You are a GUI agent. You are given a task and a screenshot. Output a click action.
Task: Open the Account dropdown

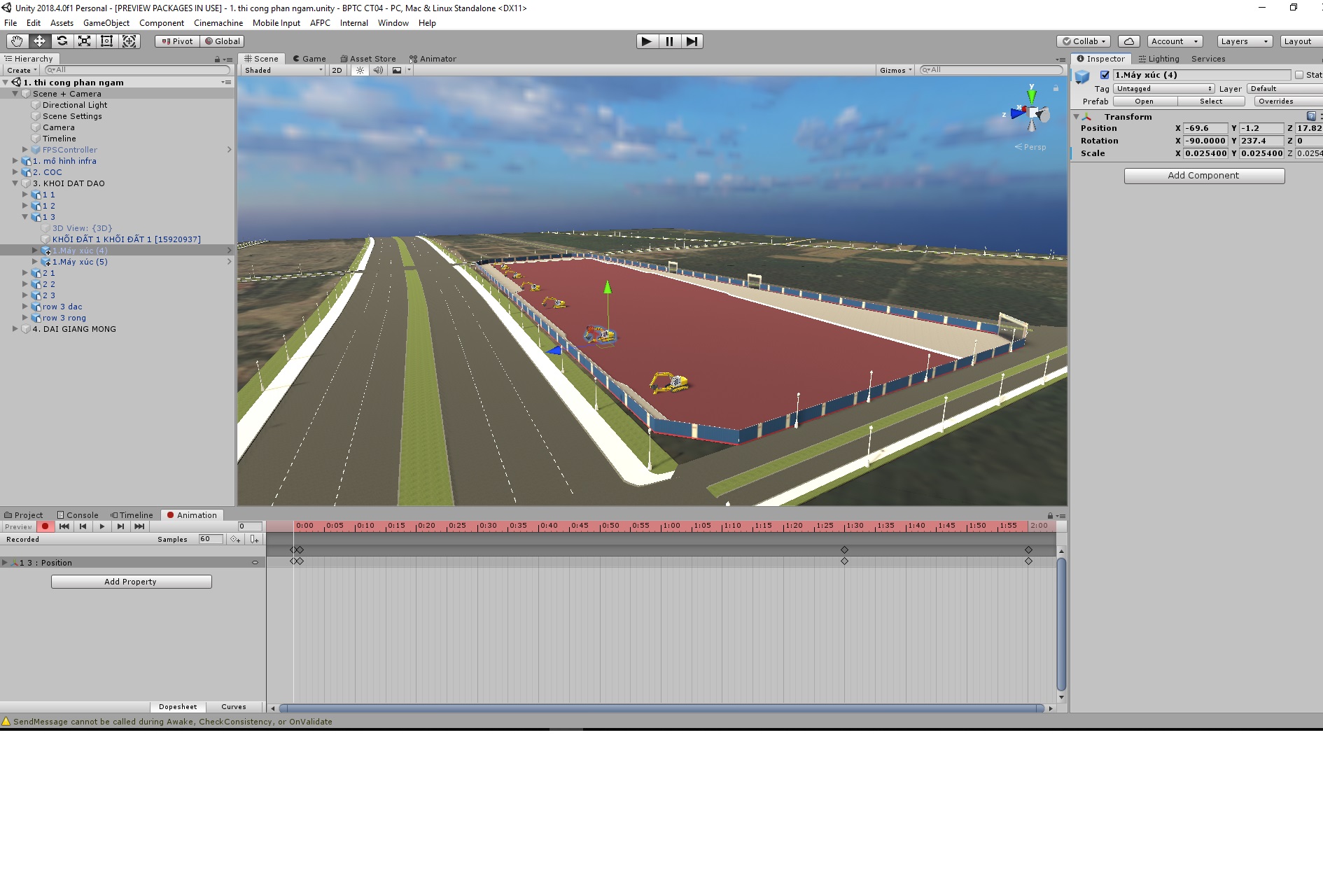1175,41
